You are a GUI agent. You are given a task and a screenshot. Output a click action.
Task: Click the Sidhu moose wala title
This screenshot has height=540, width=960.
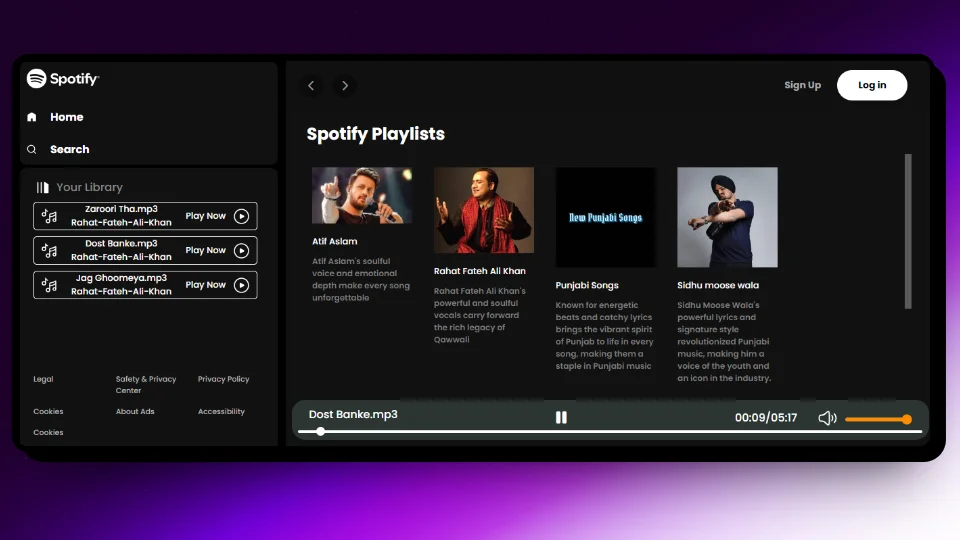tap(718, 285)
